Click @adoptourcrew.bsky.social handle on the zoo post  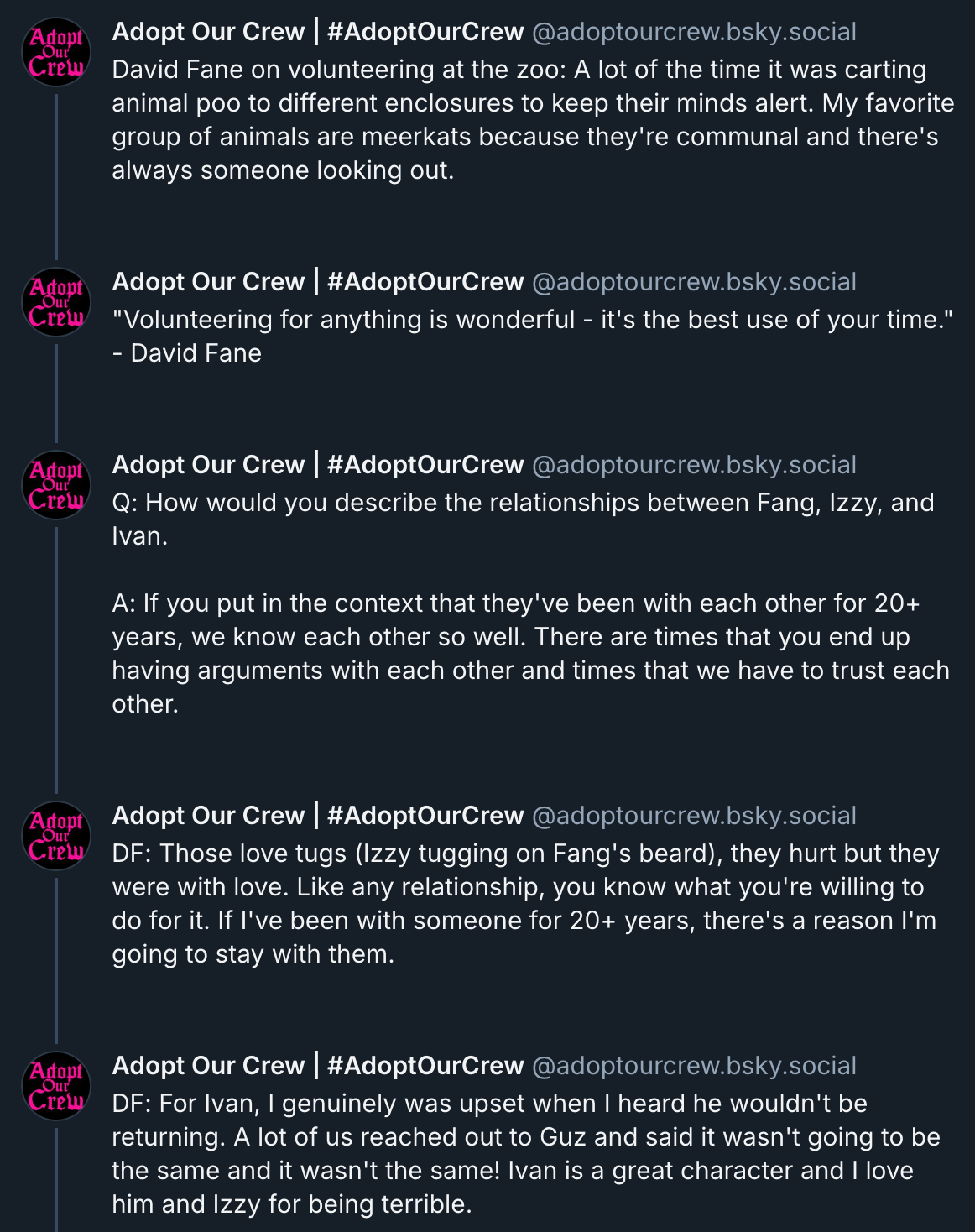[694, 32]
